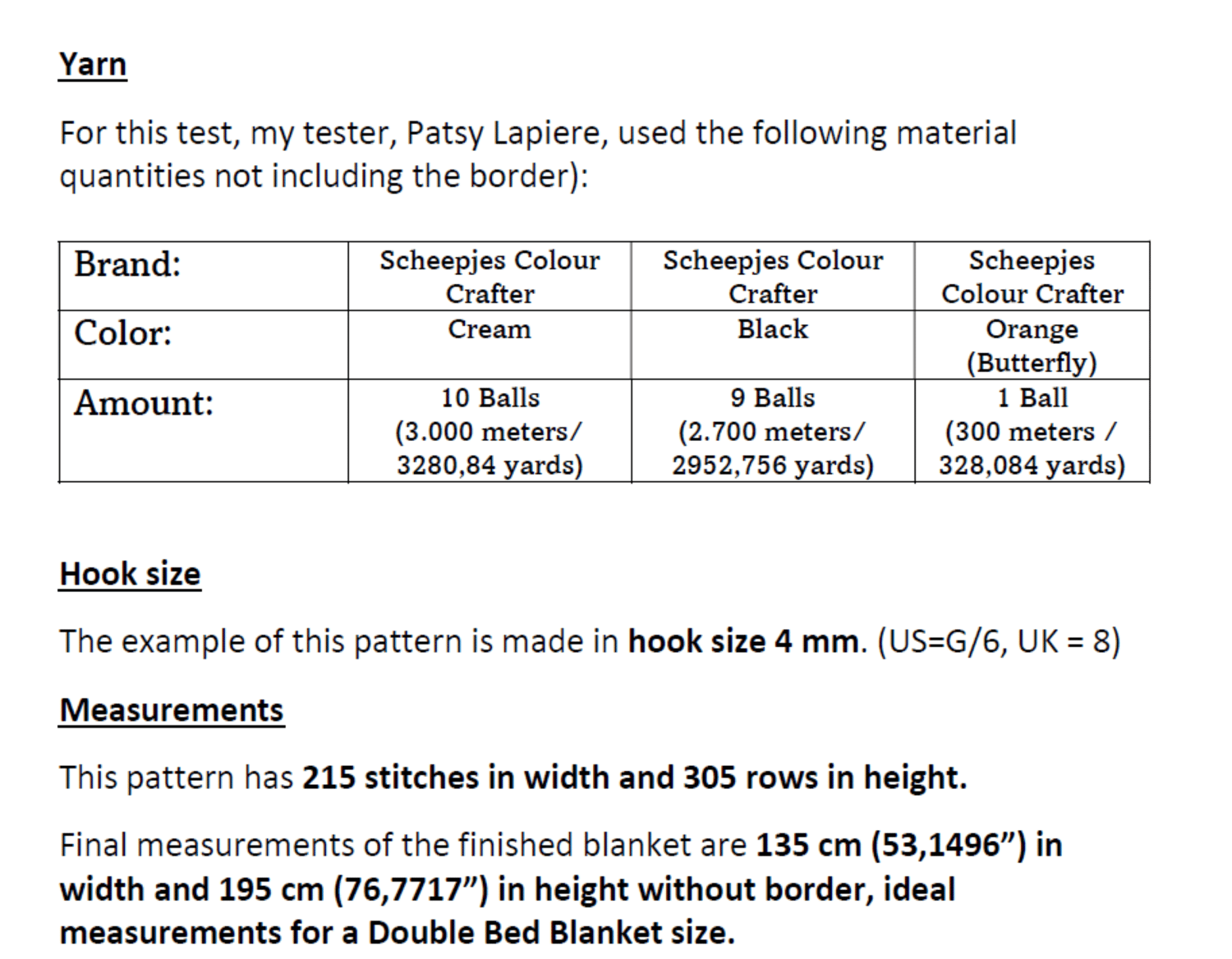Click the "Amount:" table row label
The image size is (1232, 959).
click(x=144, y=403)
